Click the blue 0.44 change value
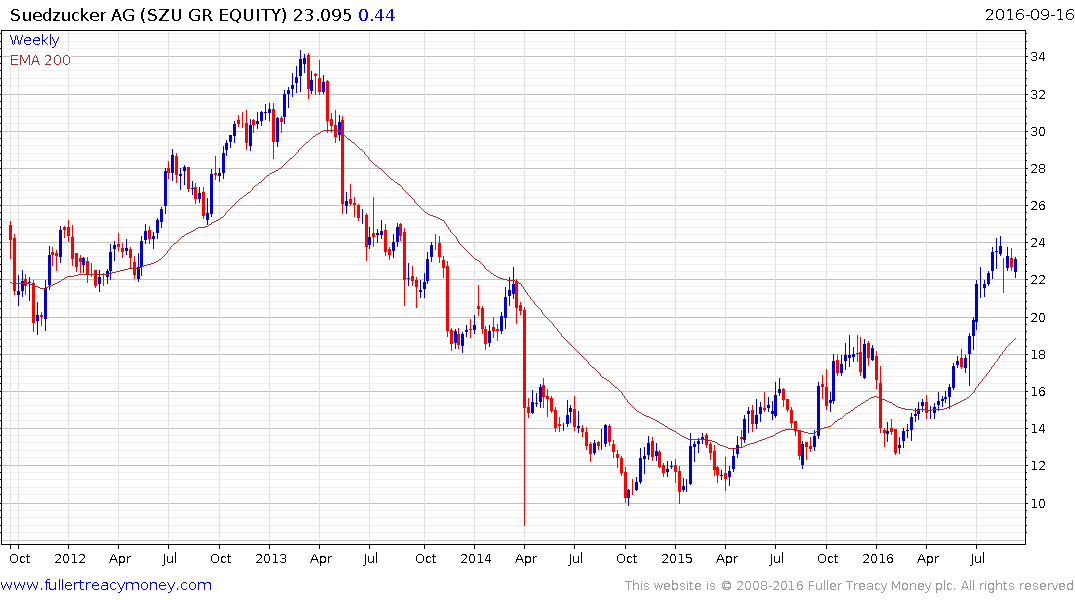The width and height of the screenshot is (1075, 600). point(376,15)
